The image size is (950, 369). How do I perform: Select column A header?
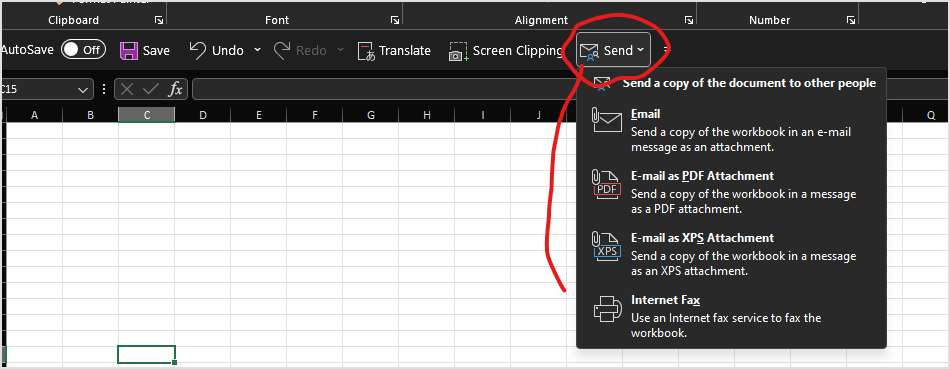click(34, 115)
